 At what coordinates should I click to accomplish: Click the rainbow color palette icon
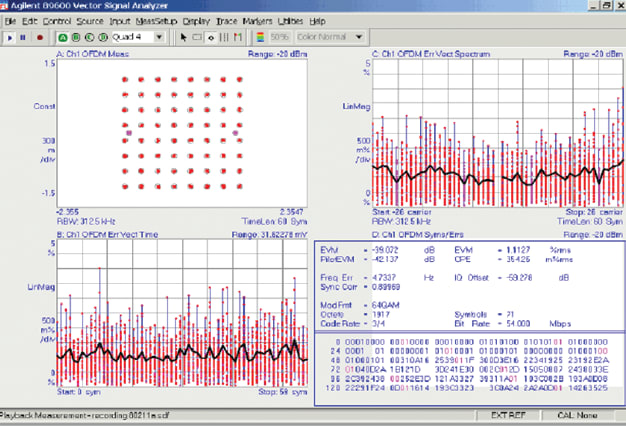pos(260,38)
